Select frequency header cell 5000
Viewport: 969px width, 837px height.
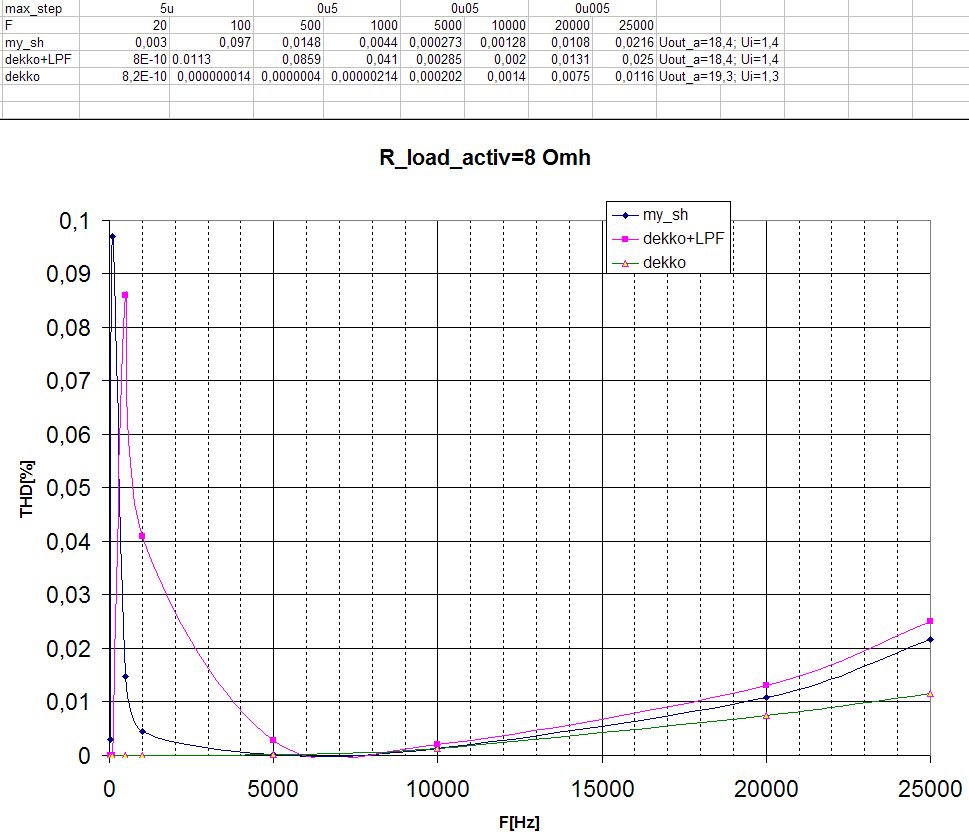(x=433, y=25)
